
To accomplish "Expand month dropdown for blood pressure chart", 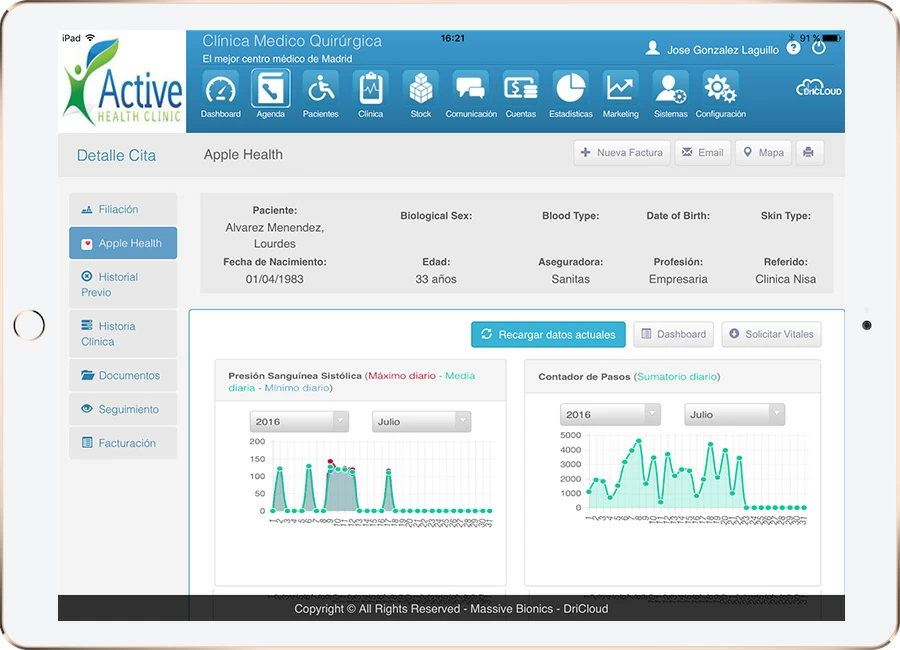I will (421, 422).
